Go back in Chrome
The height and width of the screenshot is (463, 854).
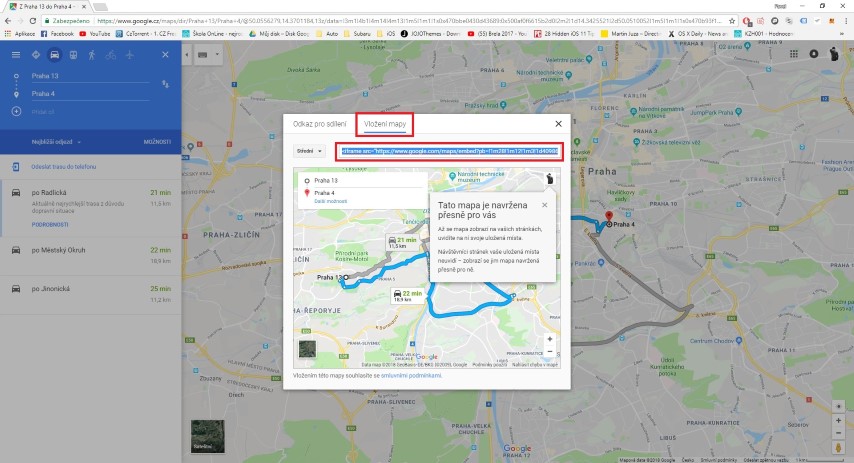pyautogui.click(x=8, y=21)
